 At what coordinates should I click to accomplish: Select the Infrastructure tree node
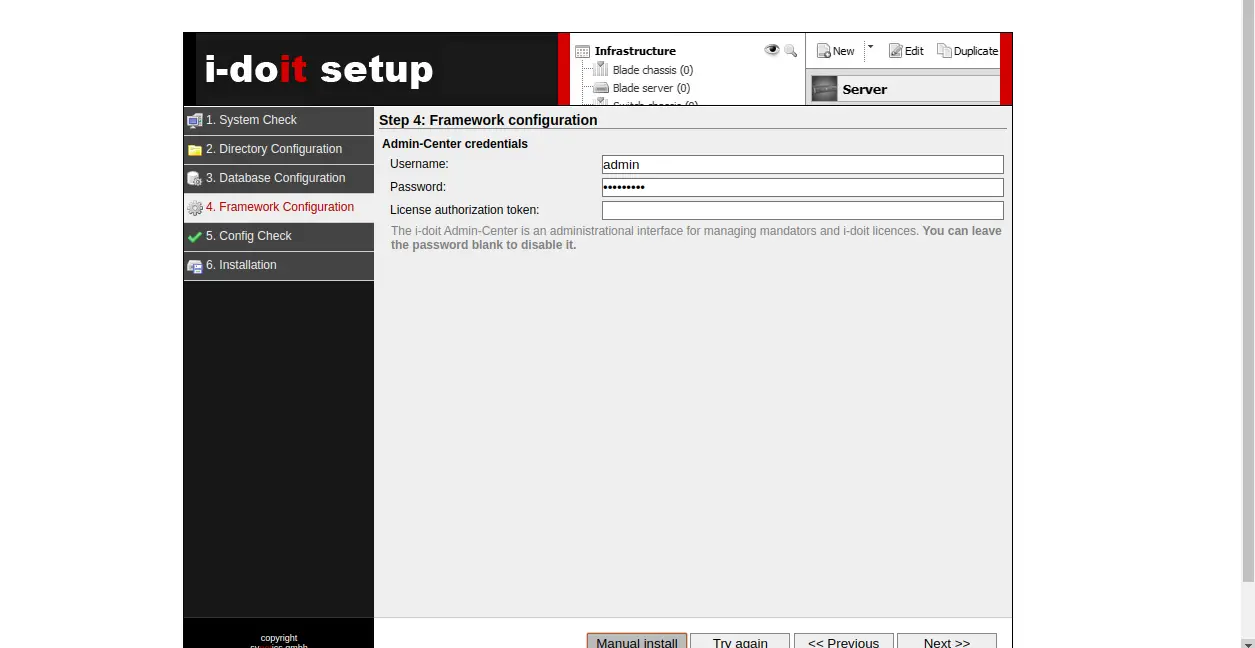(x=635, y=51)
